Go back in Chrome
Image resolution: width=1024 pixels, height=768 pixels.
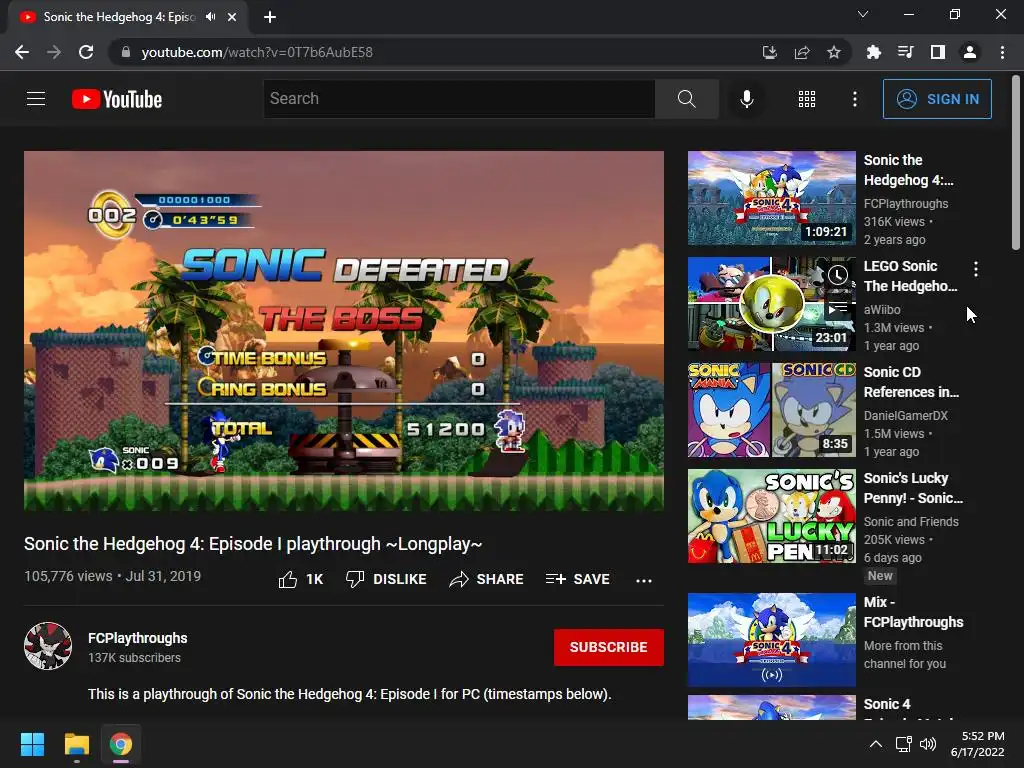[22, 52]
